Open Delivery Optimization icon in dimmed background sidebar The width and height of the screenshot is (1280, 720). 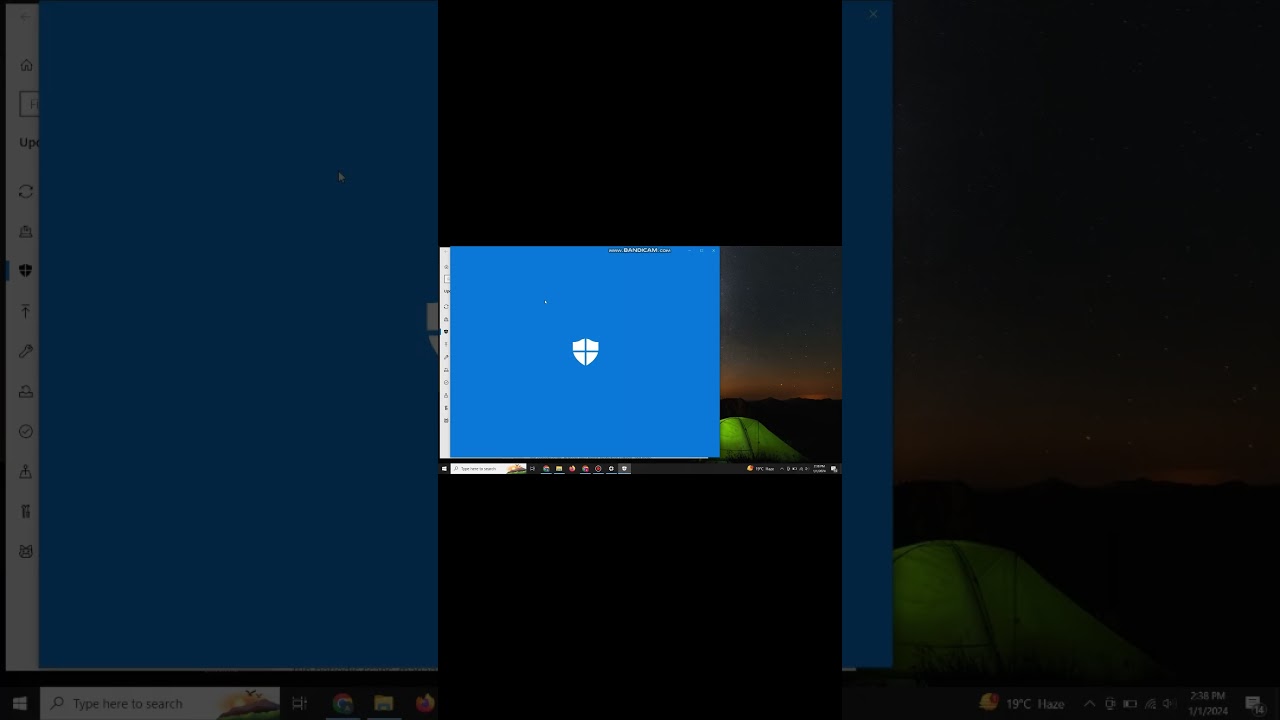pyautogui.click(x=26, y=231)
